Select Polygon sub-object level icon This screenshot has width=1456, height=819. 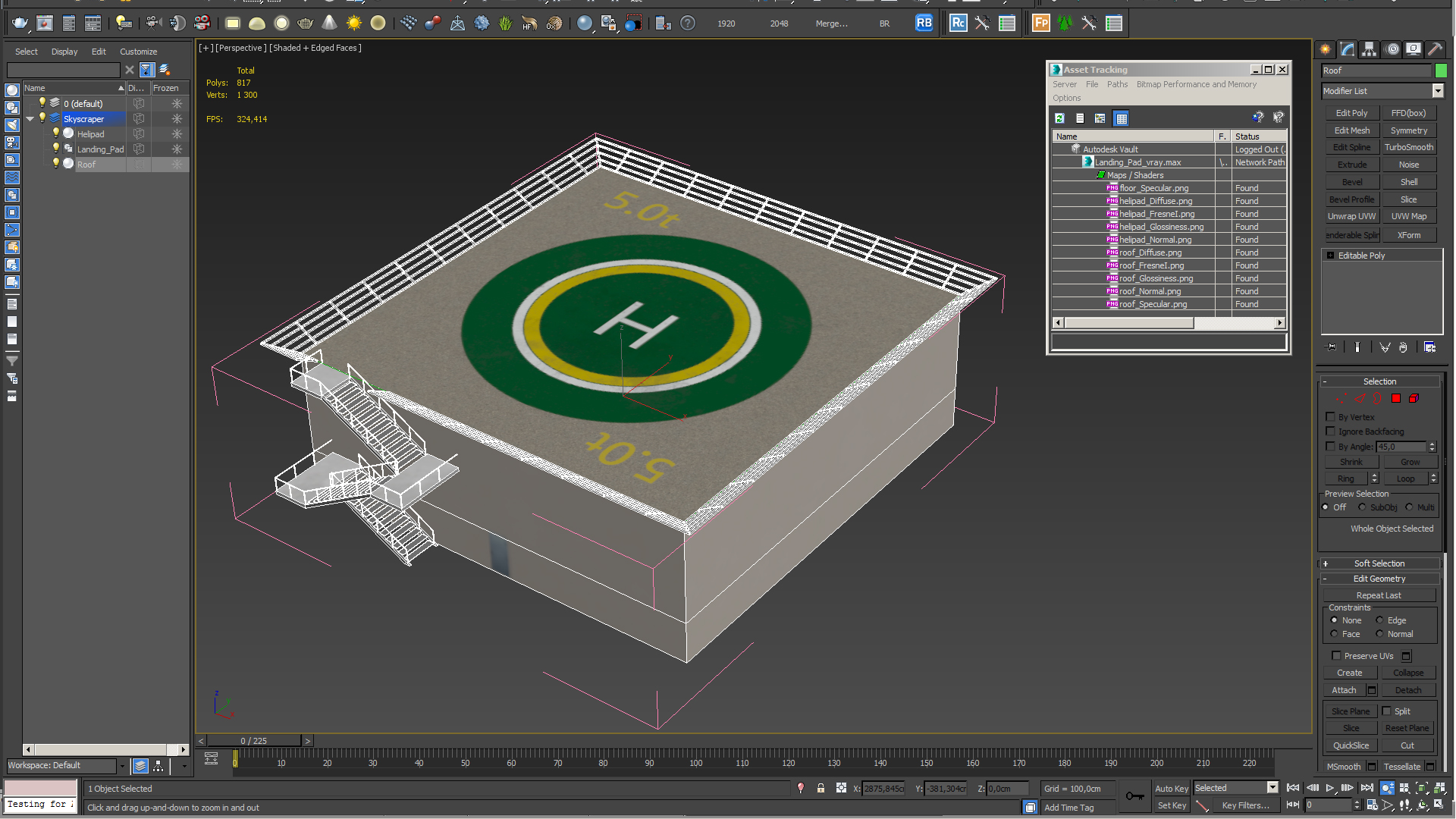(x=1395, y=398)
